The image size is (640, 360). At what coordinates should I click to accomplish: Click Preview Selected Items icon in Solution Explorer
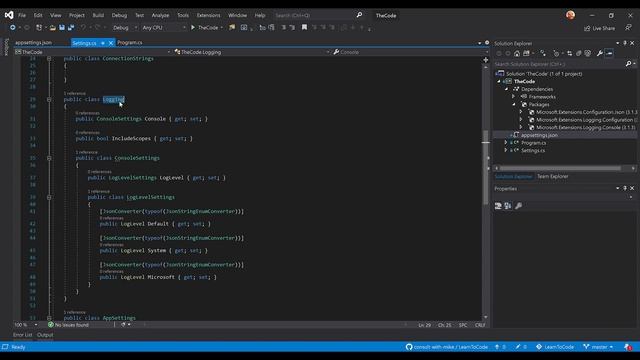609,53
